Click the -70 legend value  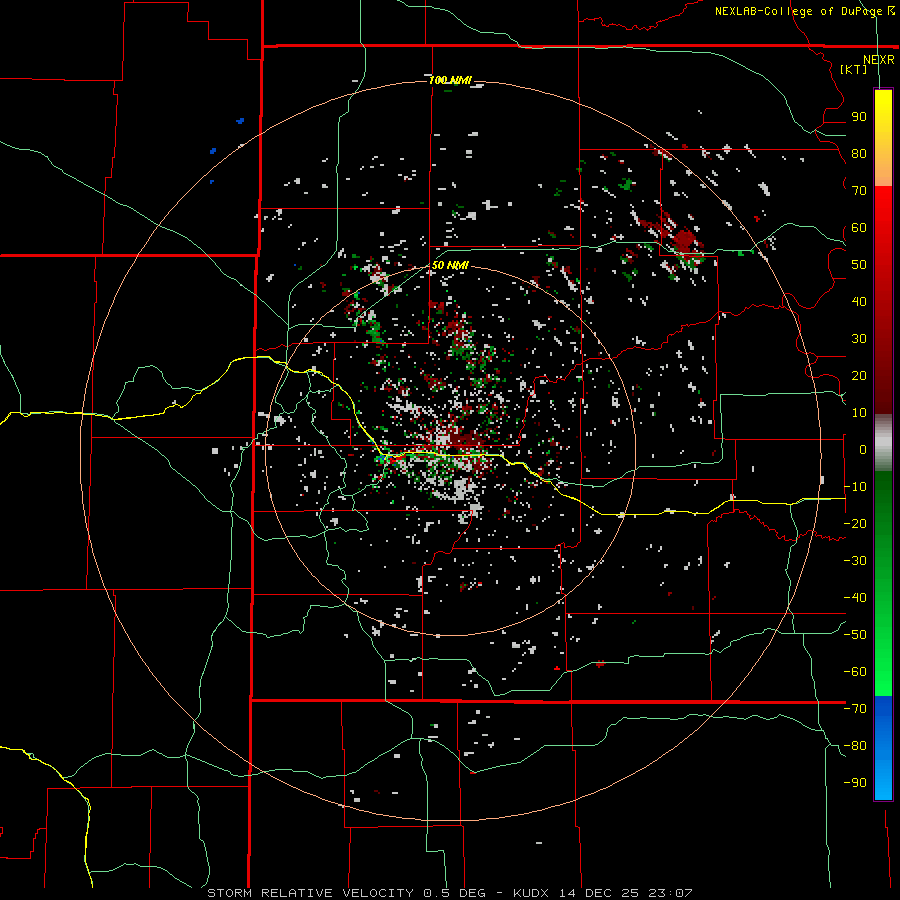point(855,708)
